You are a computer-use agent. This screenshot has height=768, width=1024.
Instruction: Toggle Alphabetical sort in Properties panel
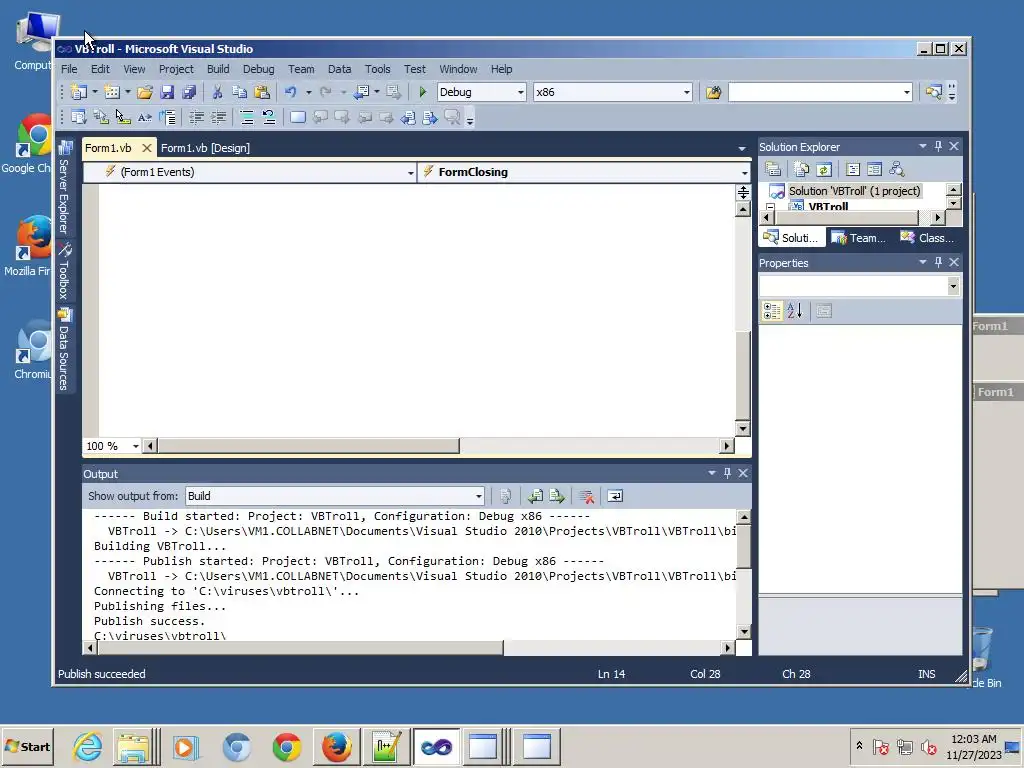tap(794, 311)
